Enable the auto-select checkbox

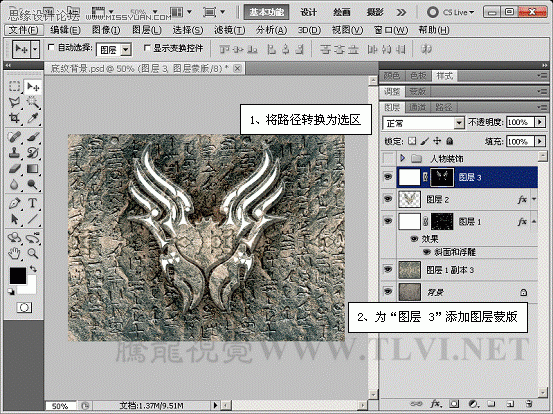click(x=51, y=48)
